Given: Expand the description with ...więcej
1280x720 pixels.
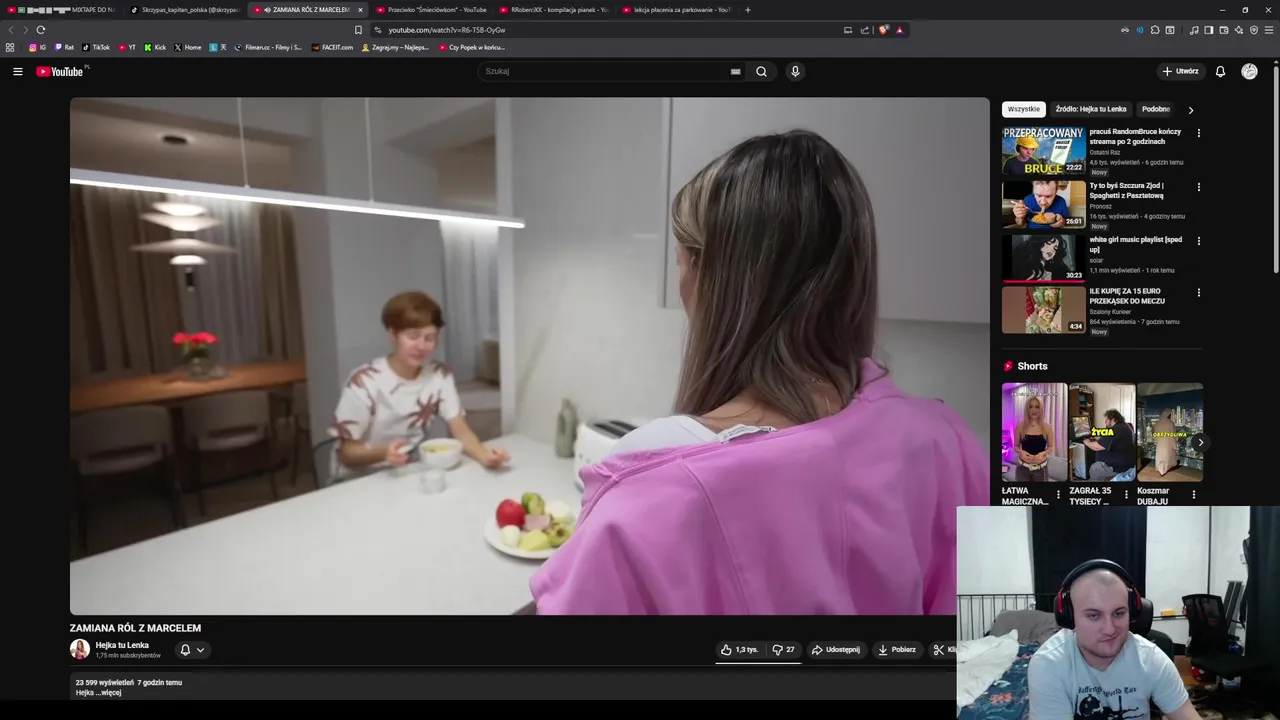Looking at the screenshot, I should click(110, 692).
